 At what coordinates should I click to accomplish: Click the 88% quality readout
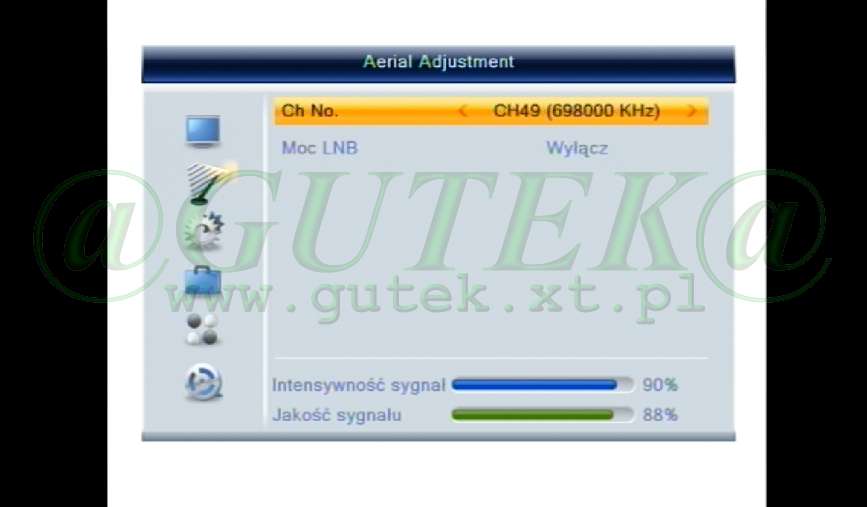pyautogui.click(x=660, y=415)
